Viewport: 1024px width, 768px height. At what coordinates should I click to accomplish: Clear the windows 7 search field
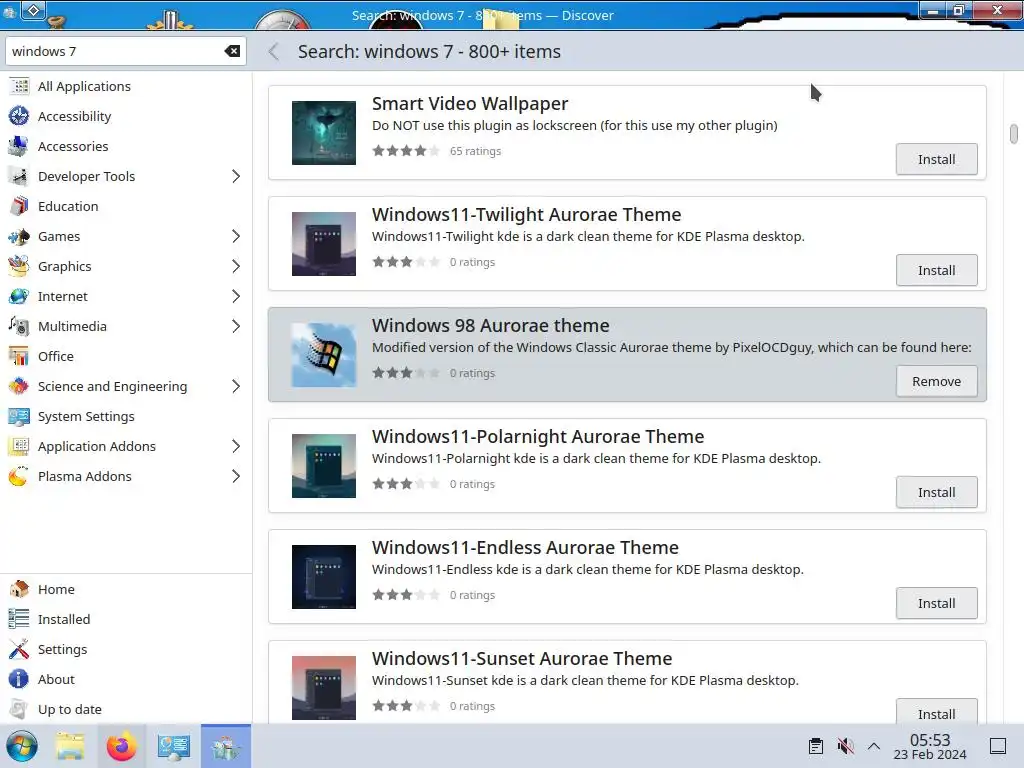(x=232, y=51)
